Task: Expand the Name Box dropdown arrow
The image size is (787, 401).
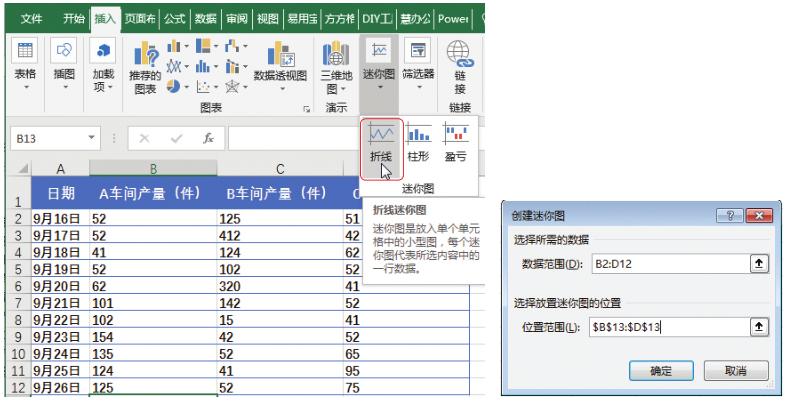Action: pyautogui.click(x=91, y=138)
